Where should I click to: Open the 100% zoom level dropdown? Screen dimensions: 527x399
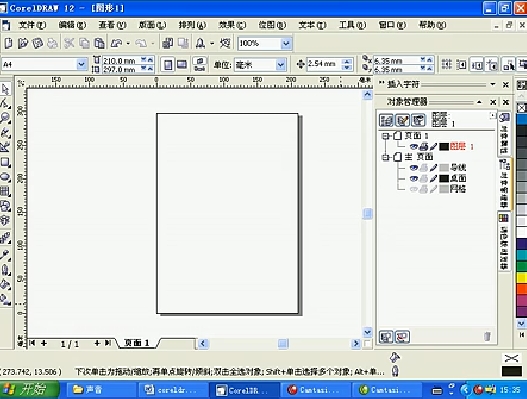(286, 43)
